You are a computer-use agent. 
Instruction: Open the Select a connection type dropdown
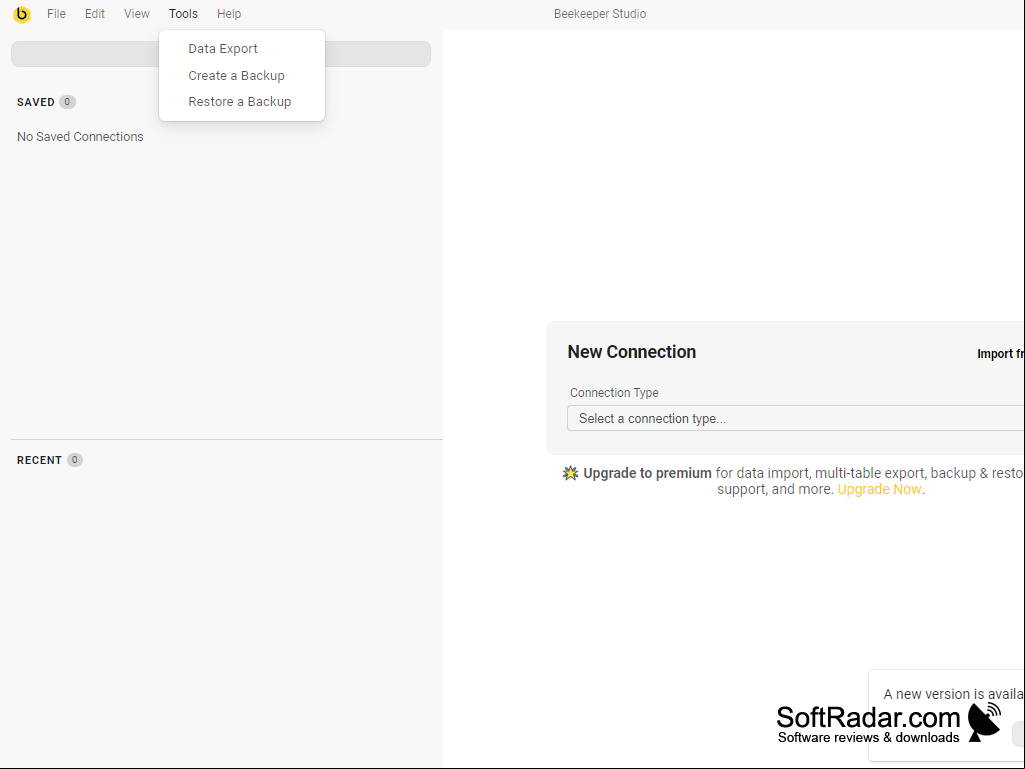click(x=796, y=419)
